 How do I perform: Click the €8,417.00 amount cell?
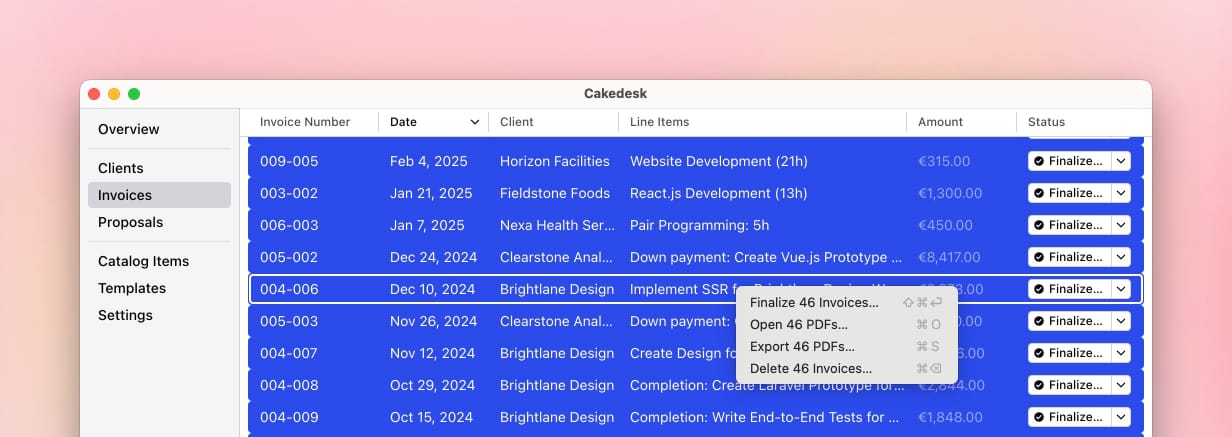pyautogui.click(x=951, y=257)
